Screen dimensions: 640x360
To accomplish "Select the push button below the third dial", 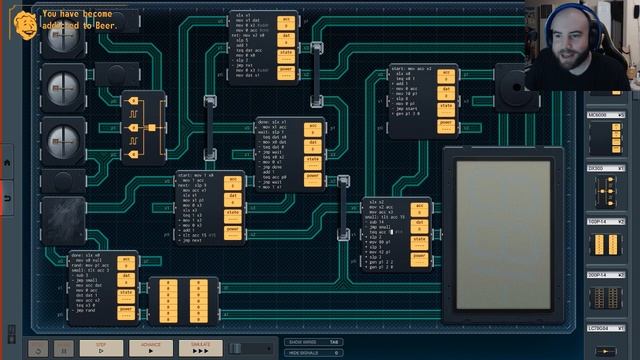I will coord(63,181).
